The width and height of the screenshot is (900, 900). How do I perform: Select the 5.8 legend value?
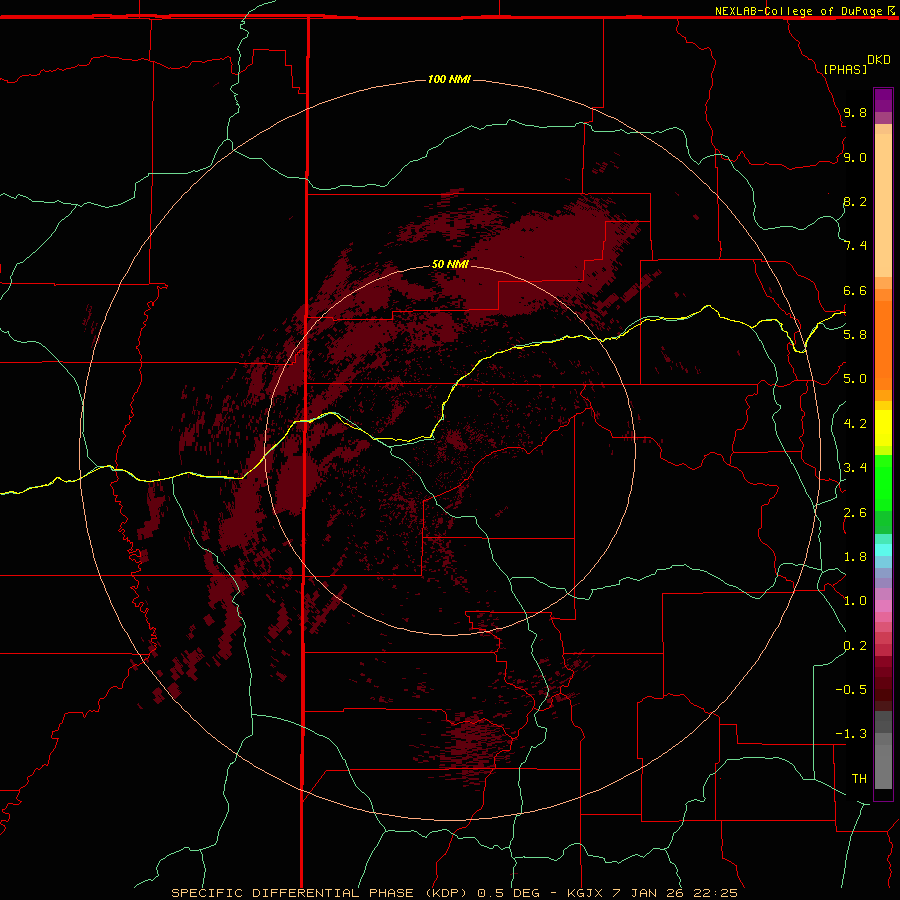pos(855,335)
